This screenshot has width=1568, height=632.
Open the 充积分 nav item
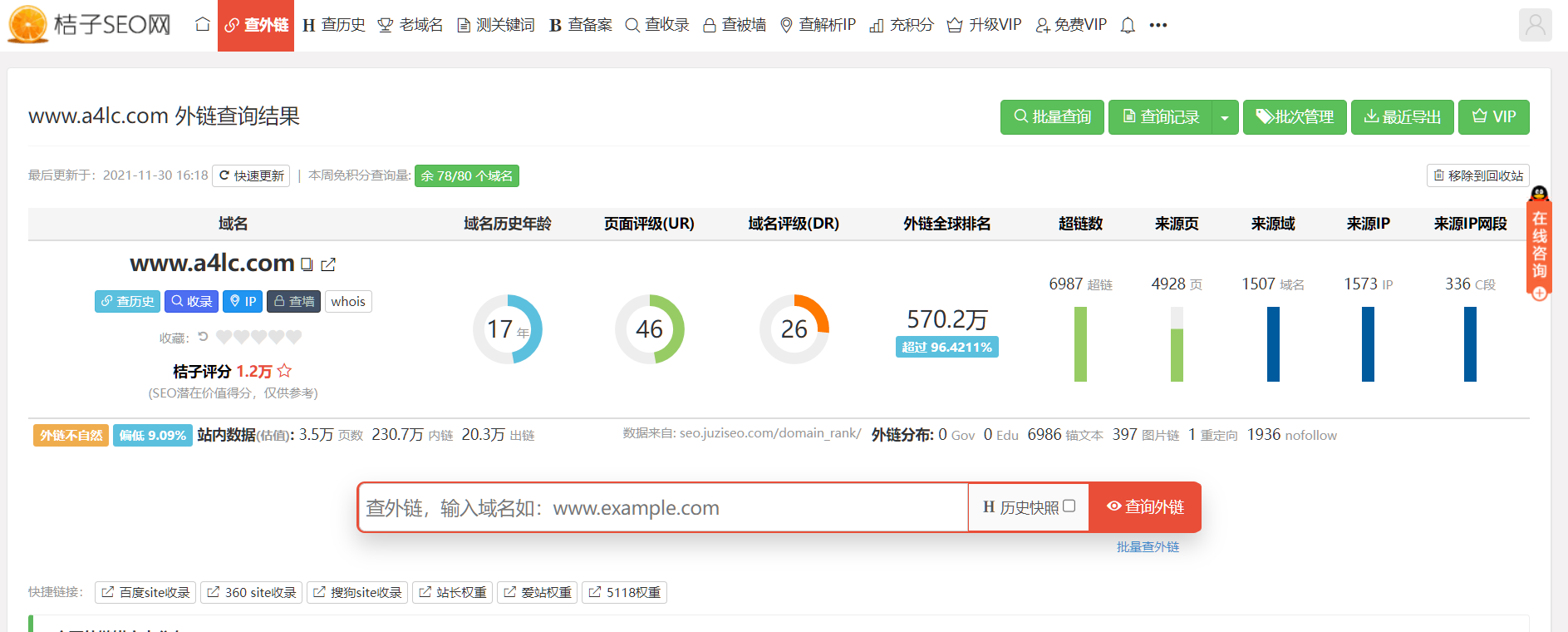pos(902,25)
